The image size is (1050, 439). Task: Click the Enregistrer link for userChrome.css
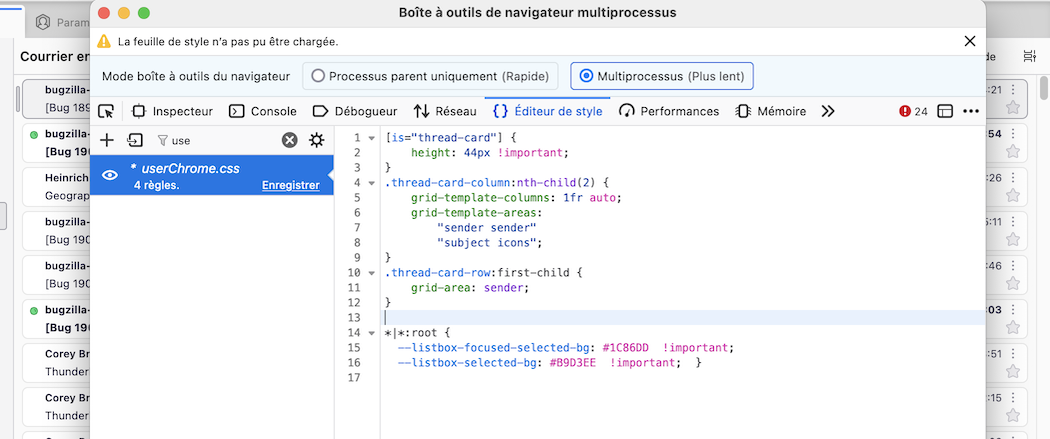(290, 185)
